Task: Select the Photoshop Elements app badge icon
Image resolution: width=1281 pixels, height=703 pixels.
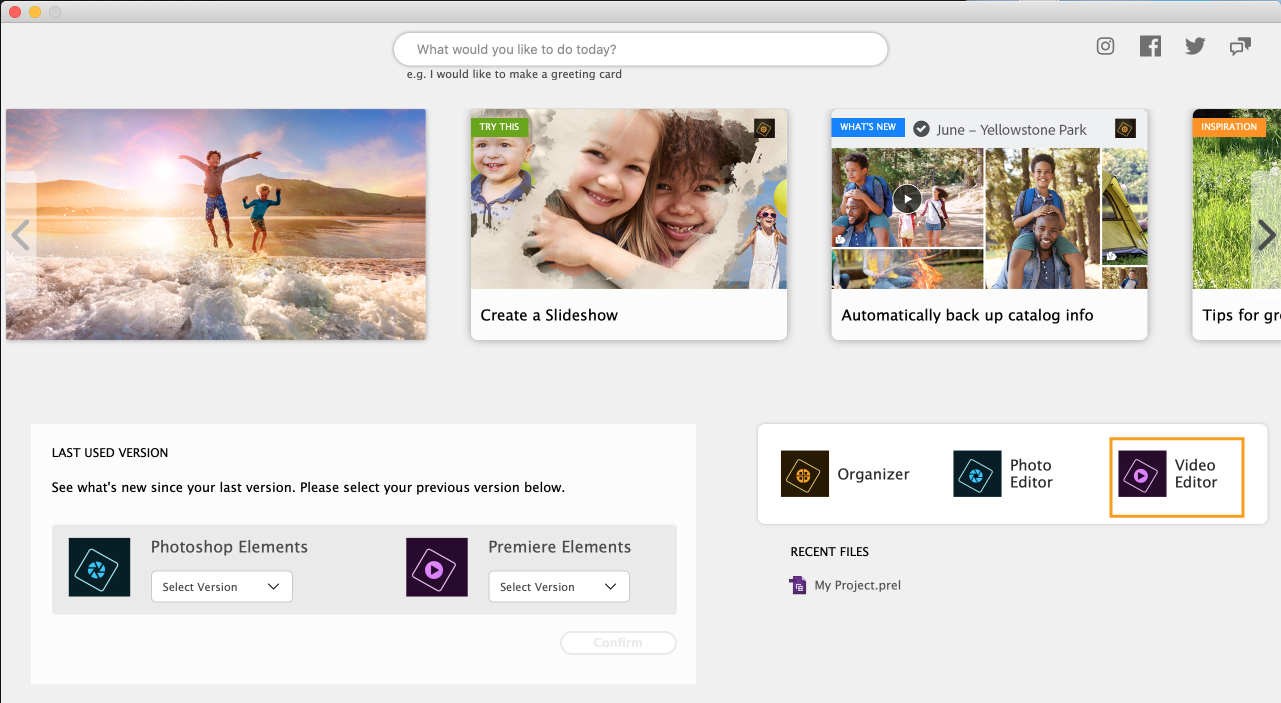Action: 98,567
